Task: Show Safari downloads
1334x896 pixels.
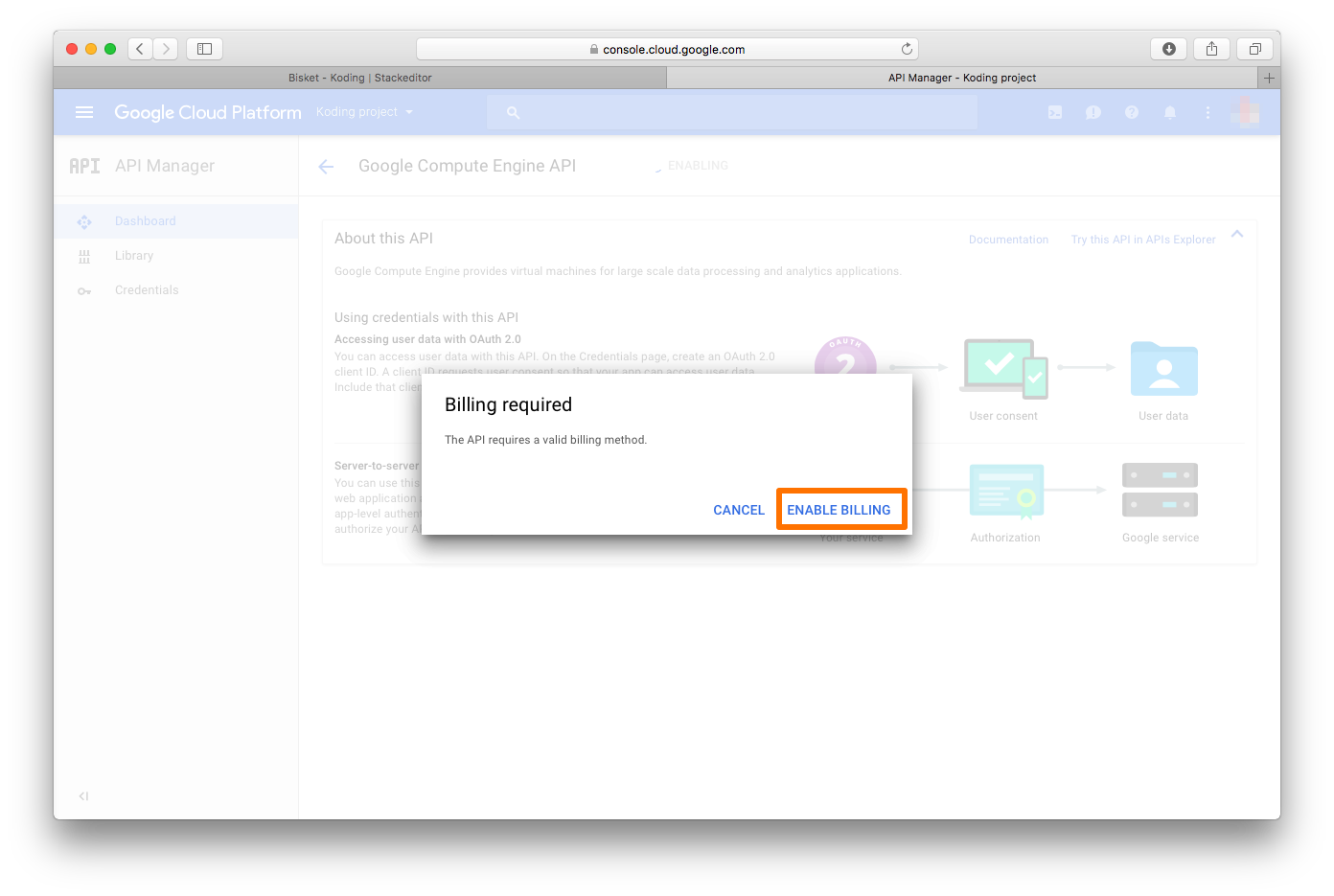Action: click(x=1169, y=49)
